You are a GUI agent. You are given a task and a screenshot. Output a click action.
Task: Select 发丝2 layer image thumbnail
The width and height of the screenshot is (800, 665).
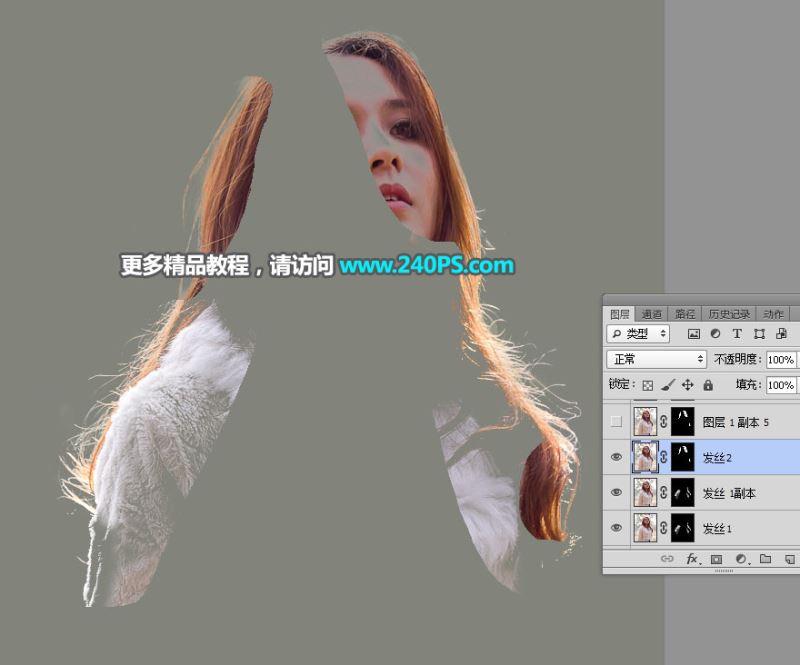coord(645,457)
